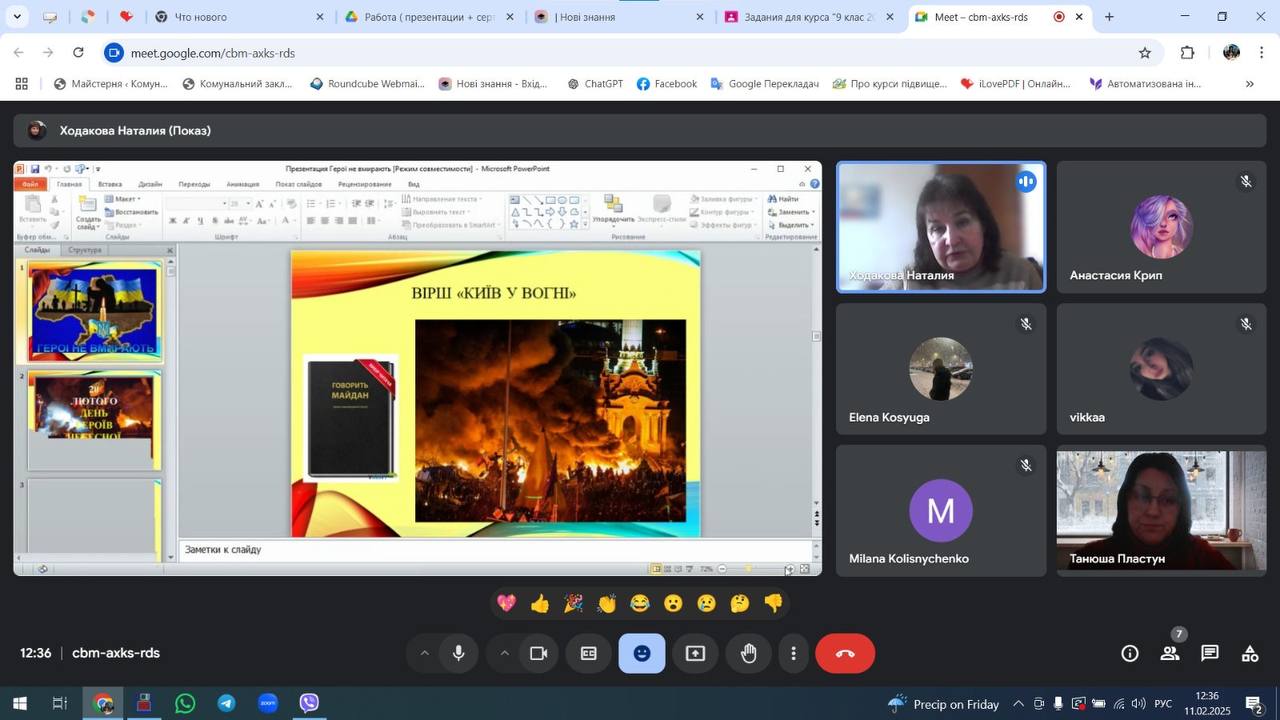Expand video settings chevron beside camera

[504, 654]
